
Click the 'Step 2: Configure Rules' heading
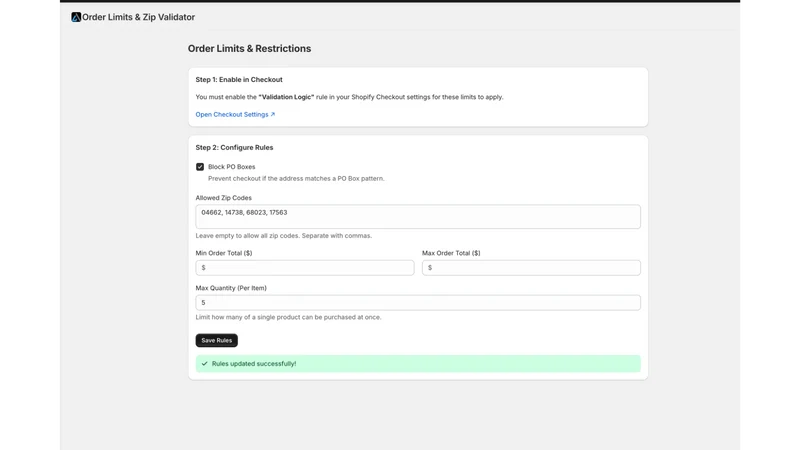pos(234,147)
